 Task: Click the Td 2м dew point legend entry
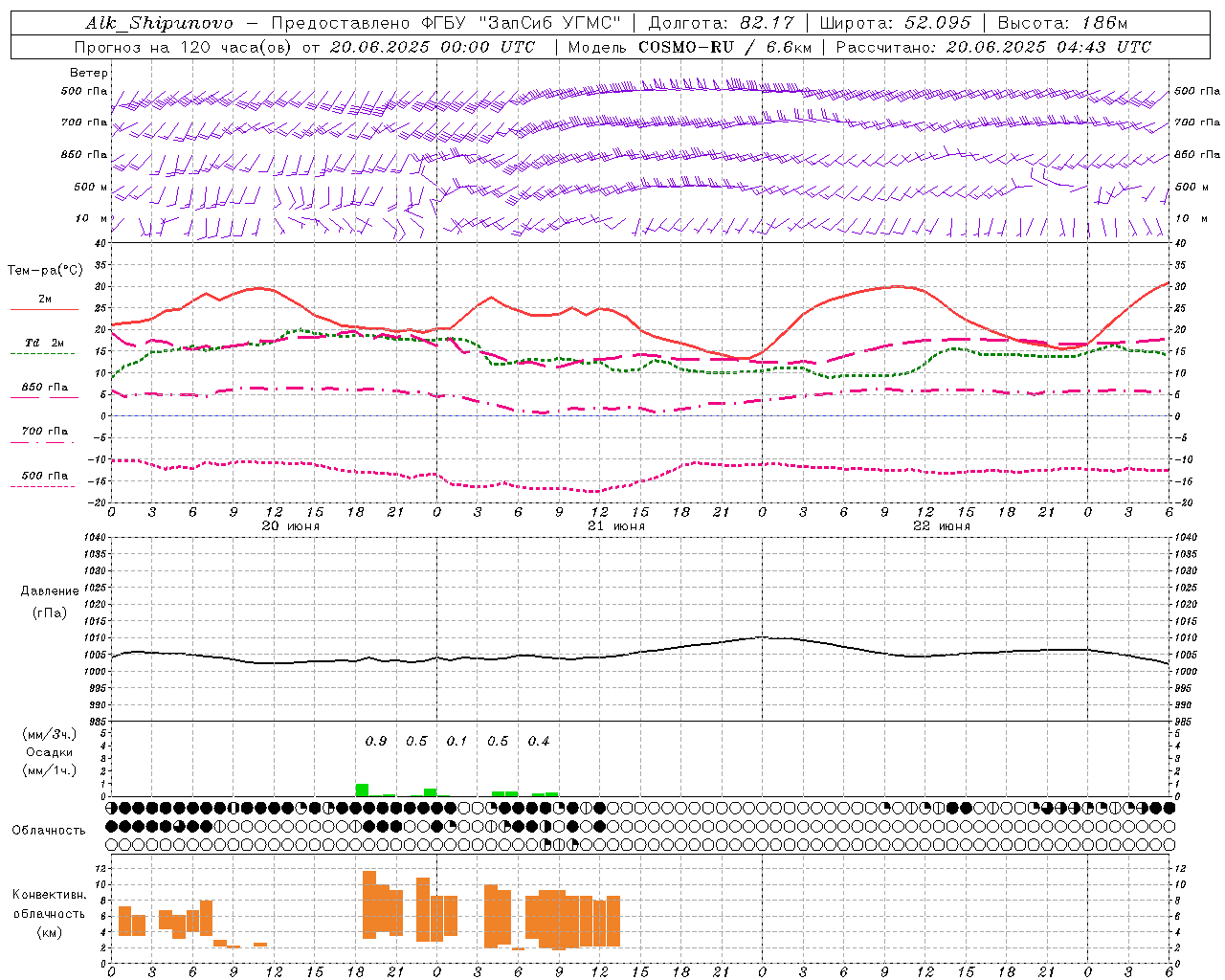(x=45, y=343)
